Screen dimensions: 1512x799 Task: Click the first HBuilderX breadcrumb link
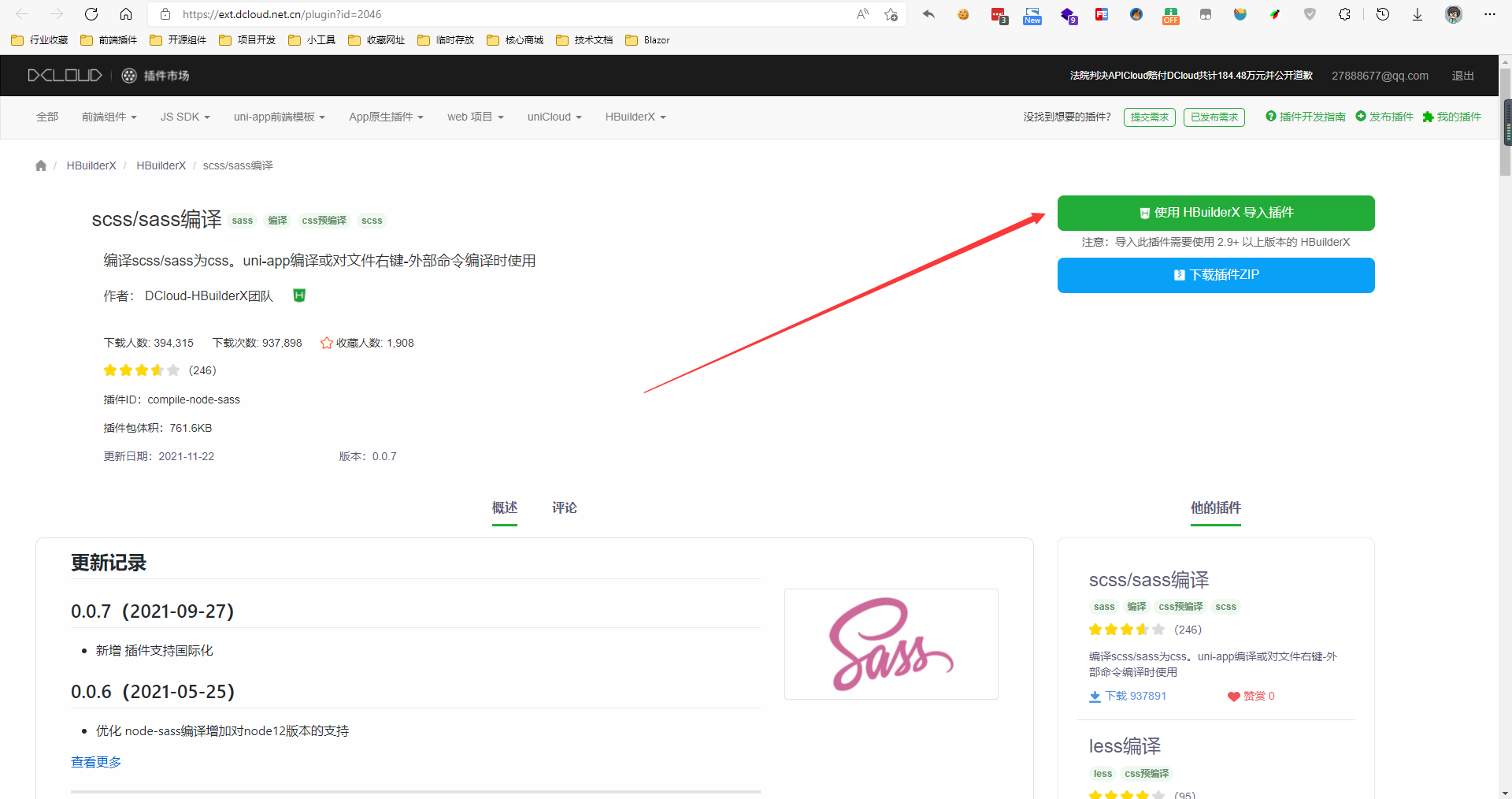pos(91,165)
